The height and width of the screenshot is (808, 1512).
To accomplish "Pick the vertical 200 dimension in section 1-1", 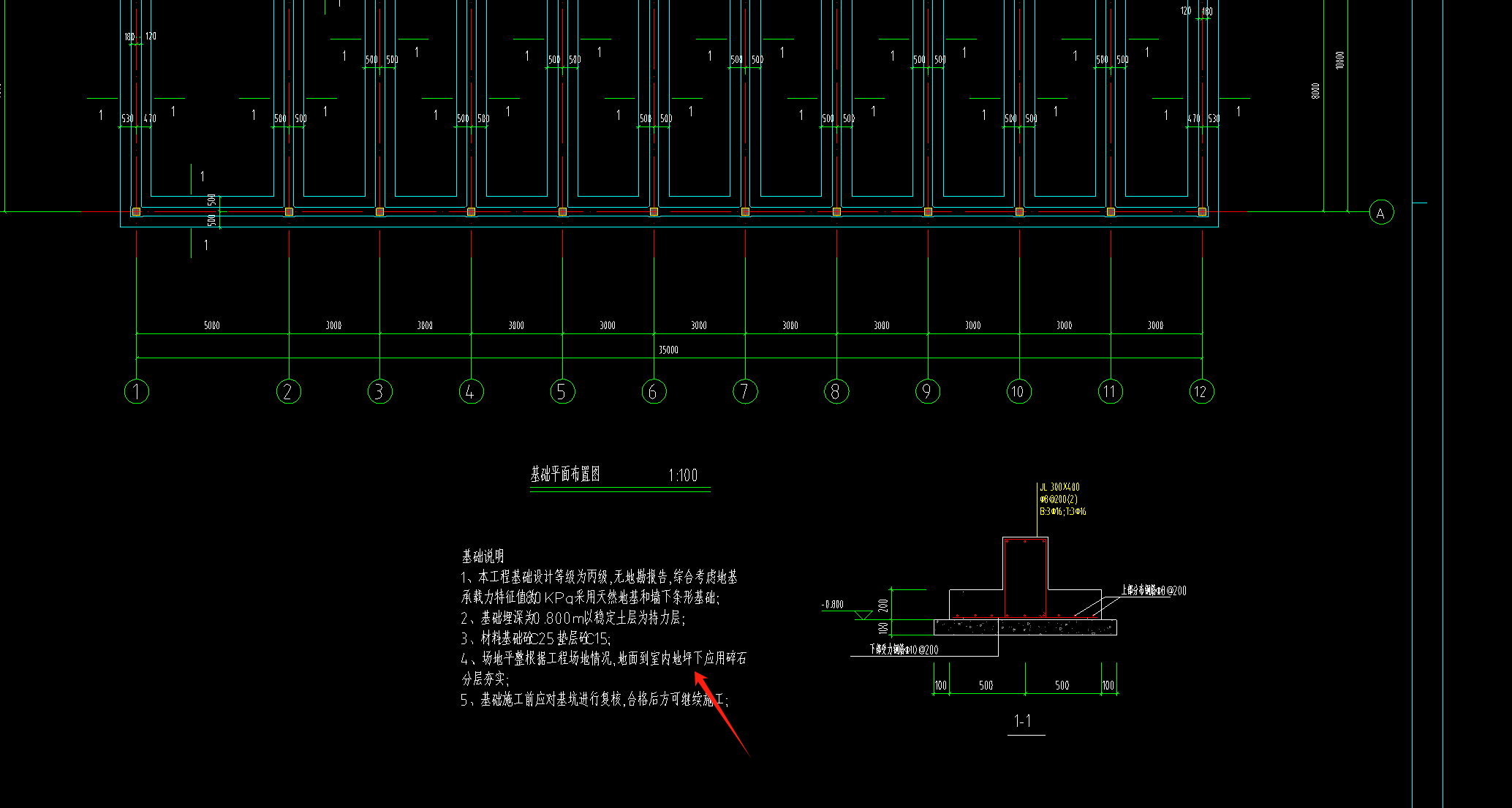I will [x=883, y=605].
